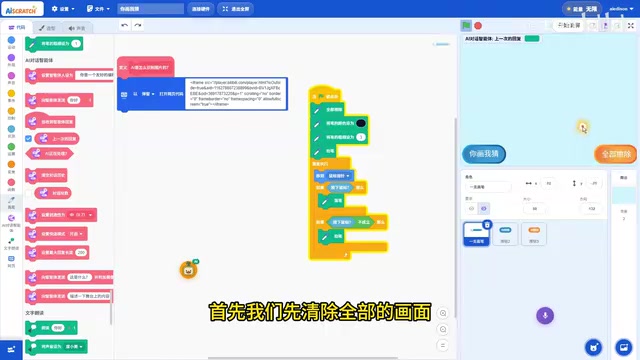Open the orange Control blocks category

(x=11, y=113)
